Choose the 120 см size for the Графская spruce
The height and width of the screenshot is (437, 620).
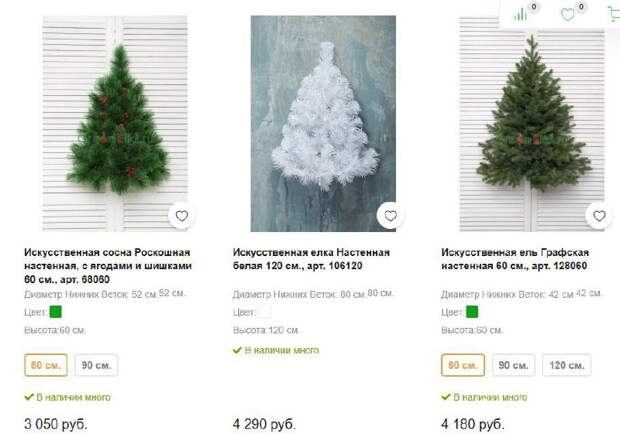coord(567,365)
